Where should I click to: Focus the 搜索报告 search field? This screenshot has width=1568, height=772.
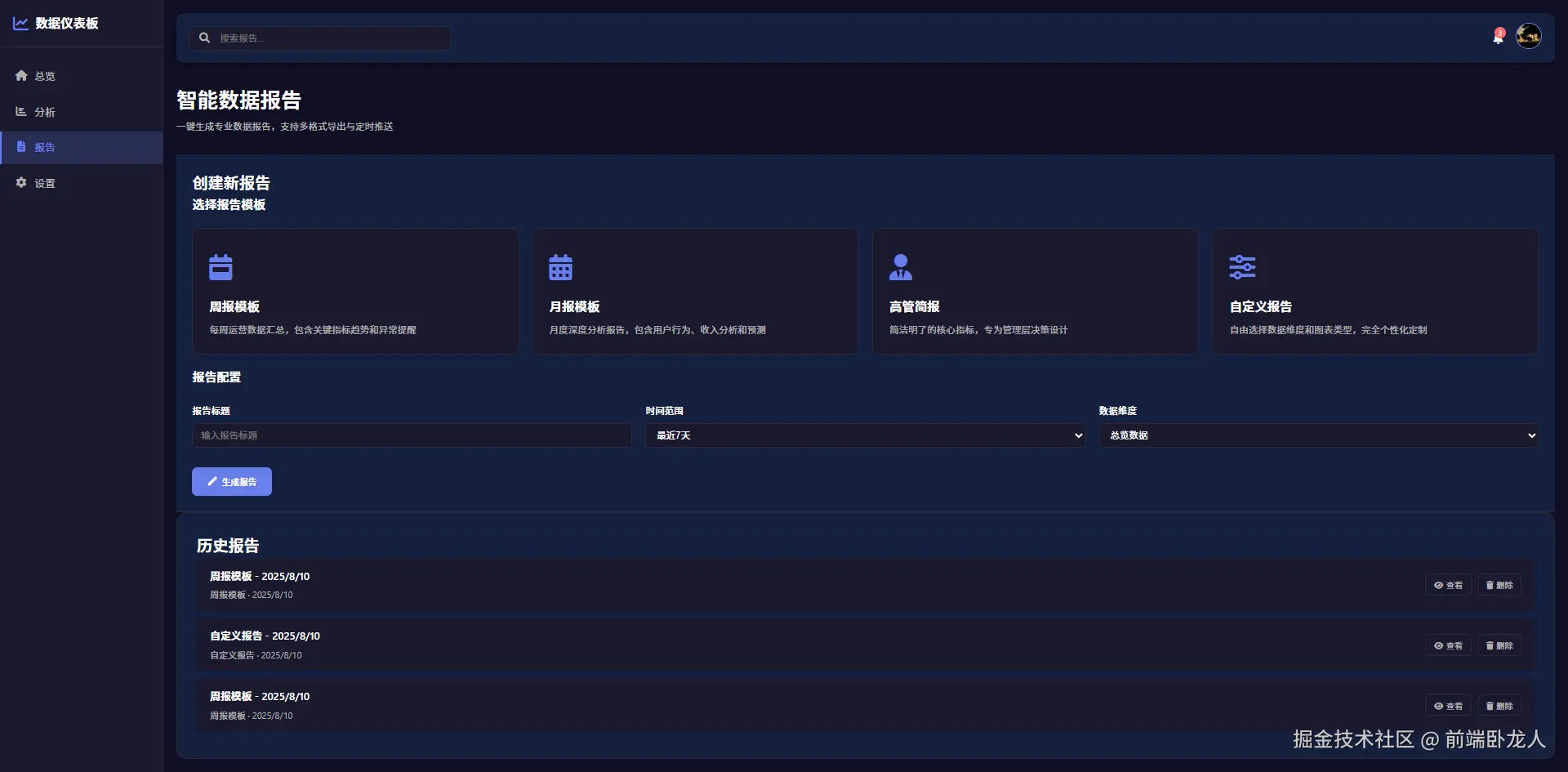point(320,38)
